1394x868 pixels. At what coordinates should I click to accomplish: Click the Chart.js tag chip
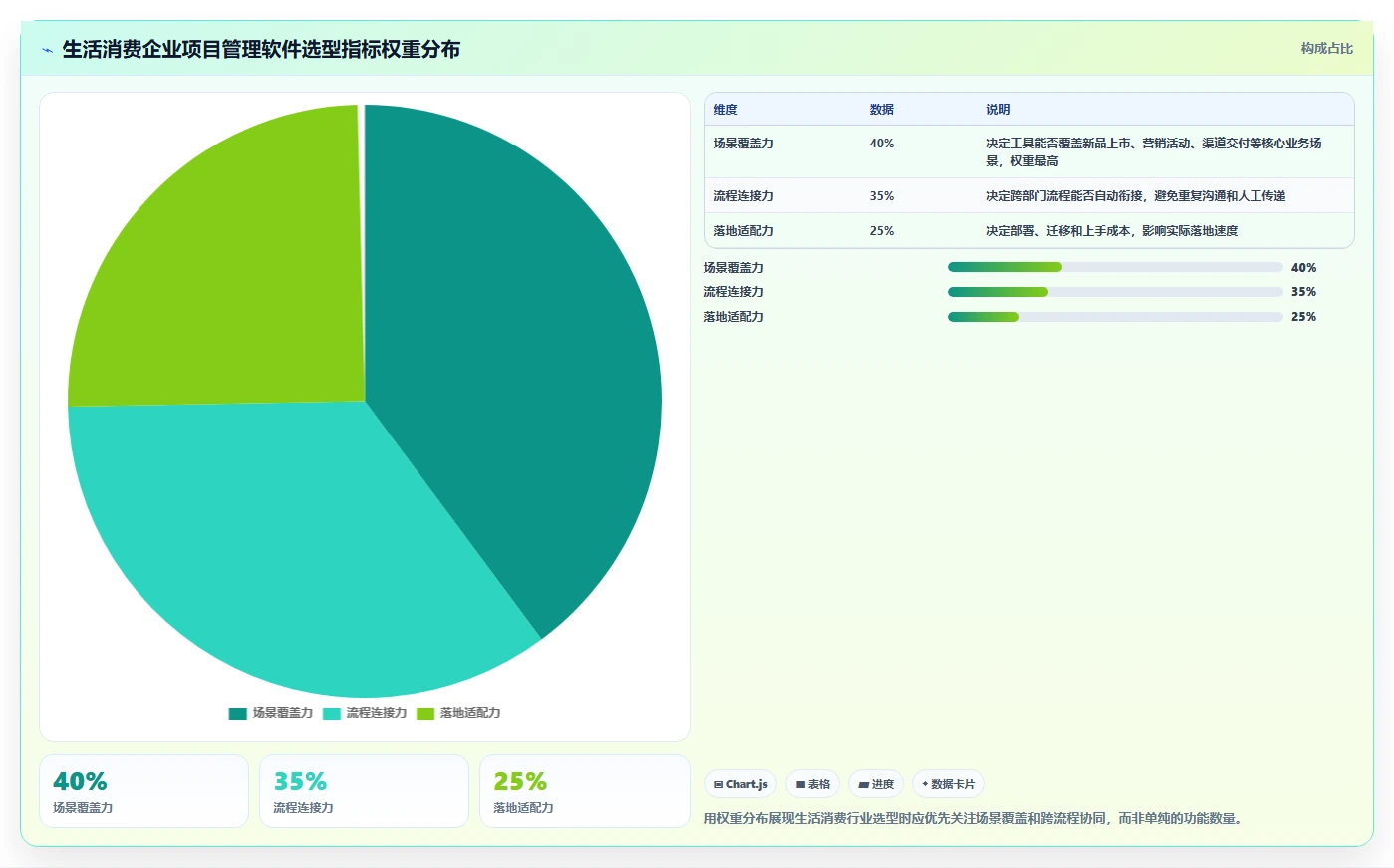pos(740,784)
